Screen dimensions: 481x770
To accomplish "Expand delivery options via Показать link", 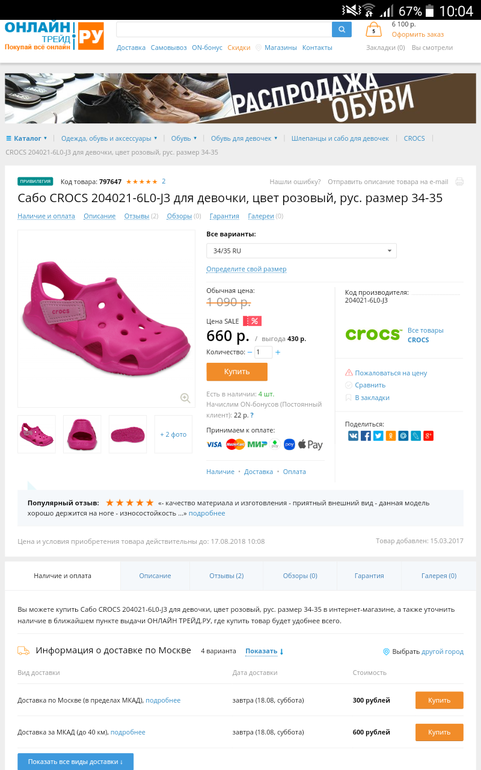I will (264, 651).
